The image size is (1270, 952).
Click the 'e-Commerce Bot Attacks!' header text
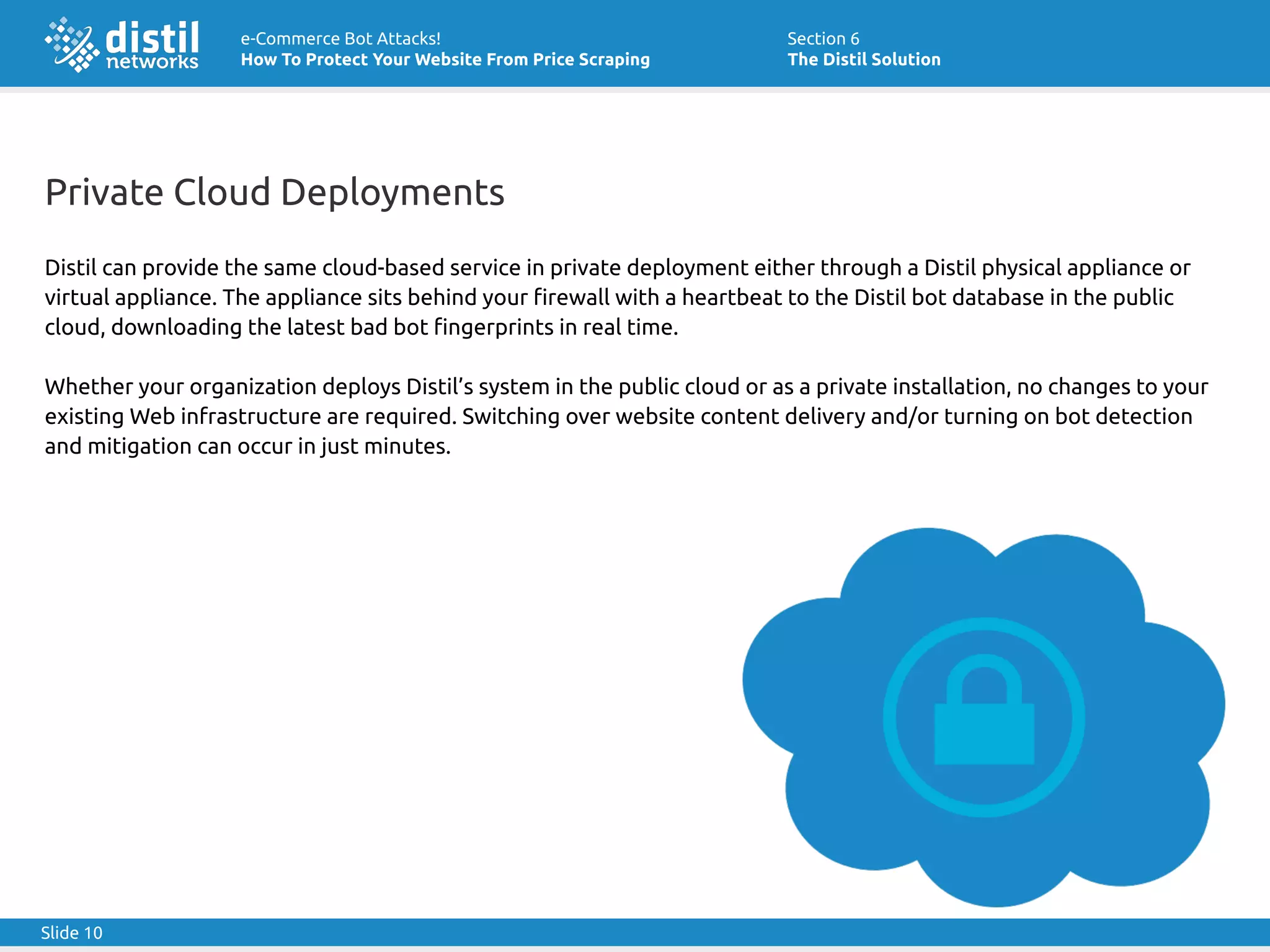(340, 38)
